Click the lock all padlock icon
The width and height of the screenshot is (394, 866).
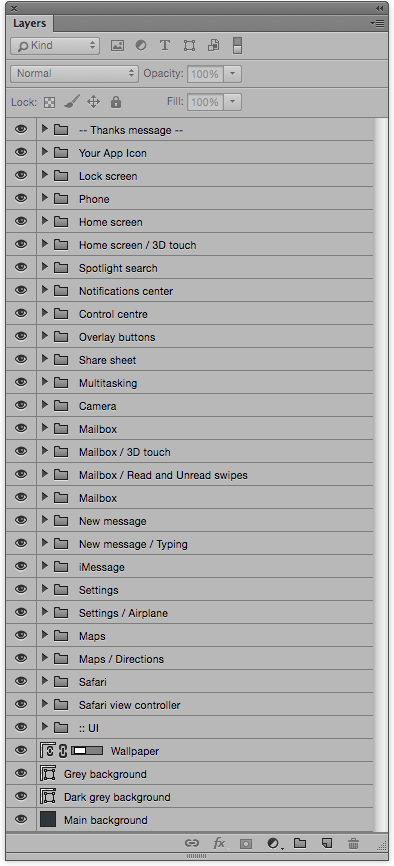115,102
